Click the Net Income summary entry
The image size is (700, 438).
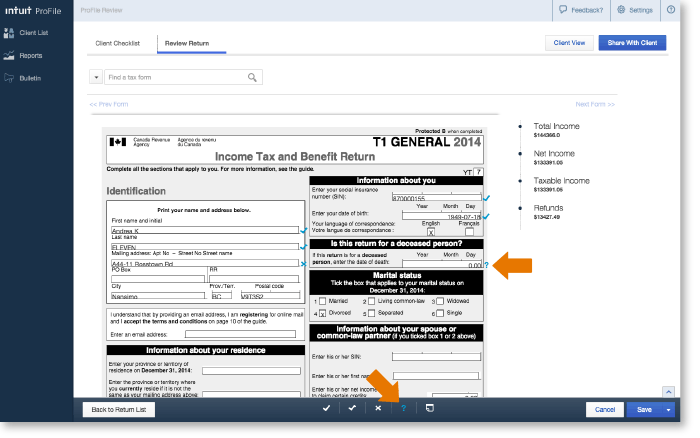point(554,157)
